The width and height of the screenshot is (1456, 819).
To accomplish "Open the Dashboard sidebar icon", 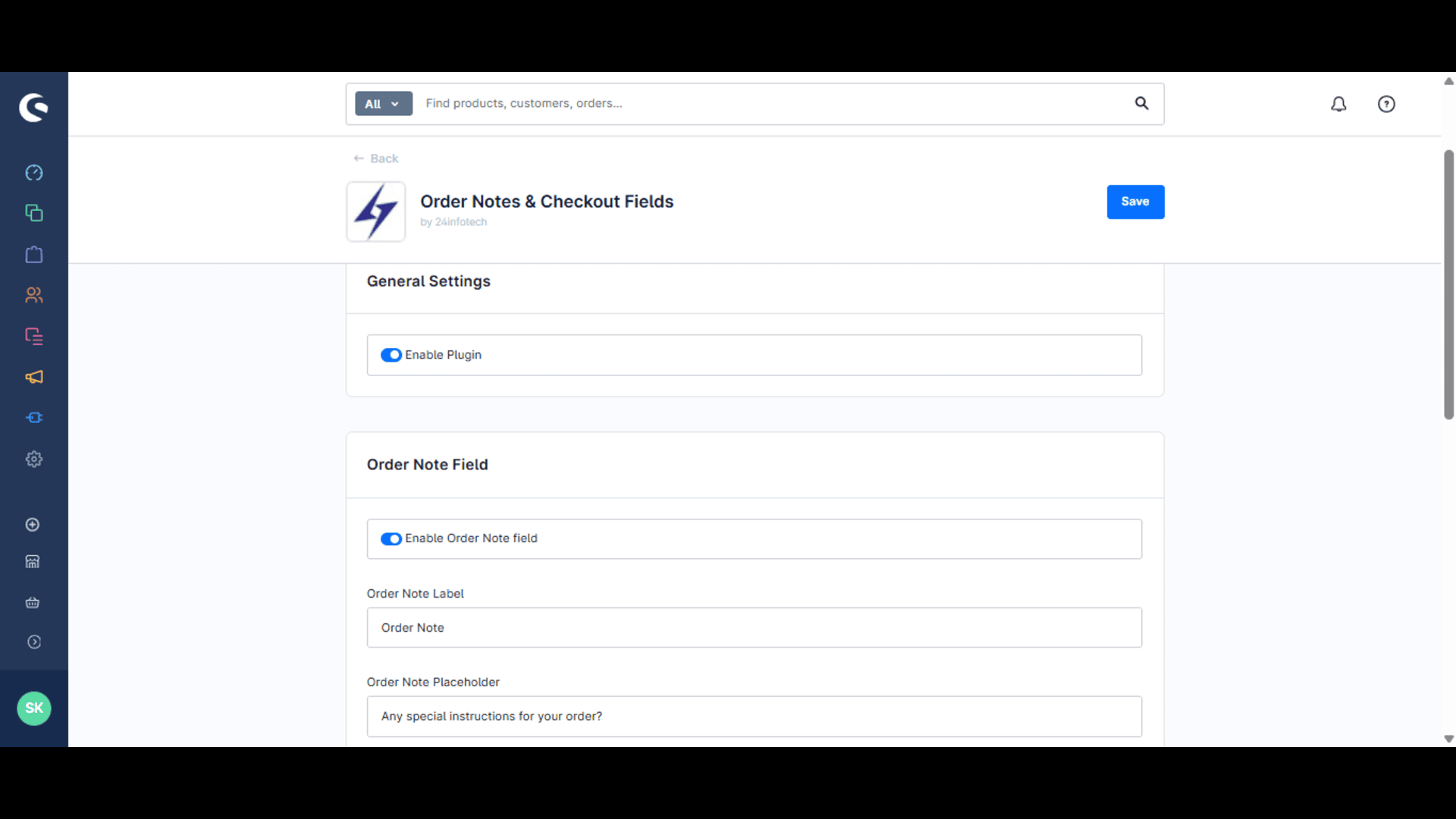I will (x=33, y=173).
